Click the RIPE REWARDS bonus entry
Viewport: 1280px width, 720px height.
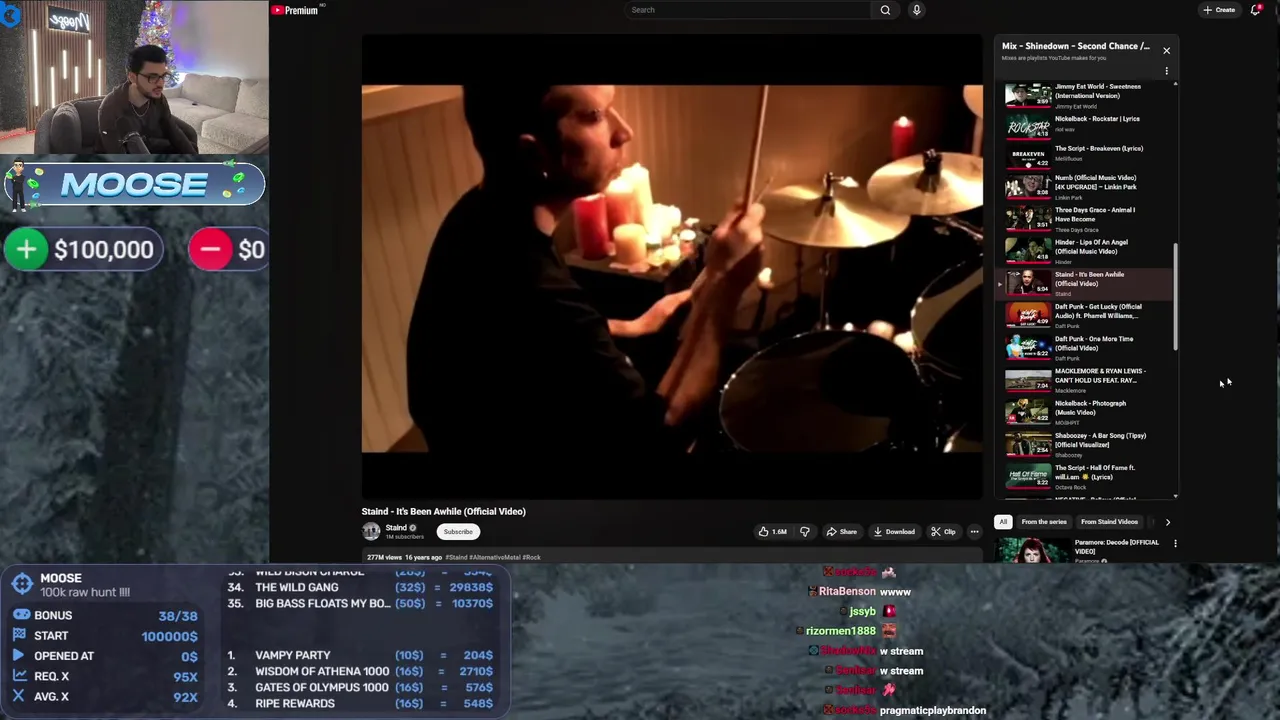tap(360, 704)
